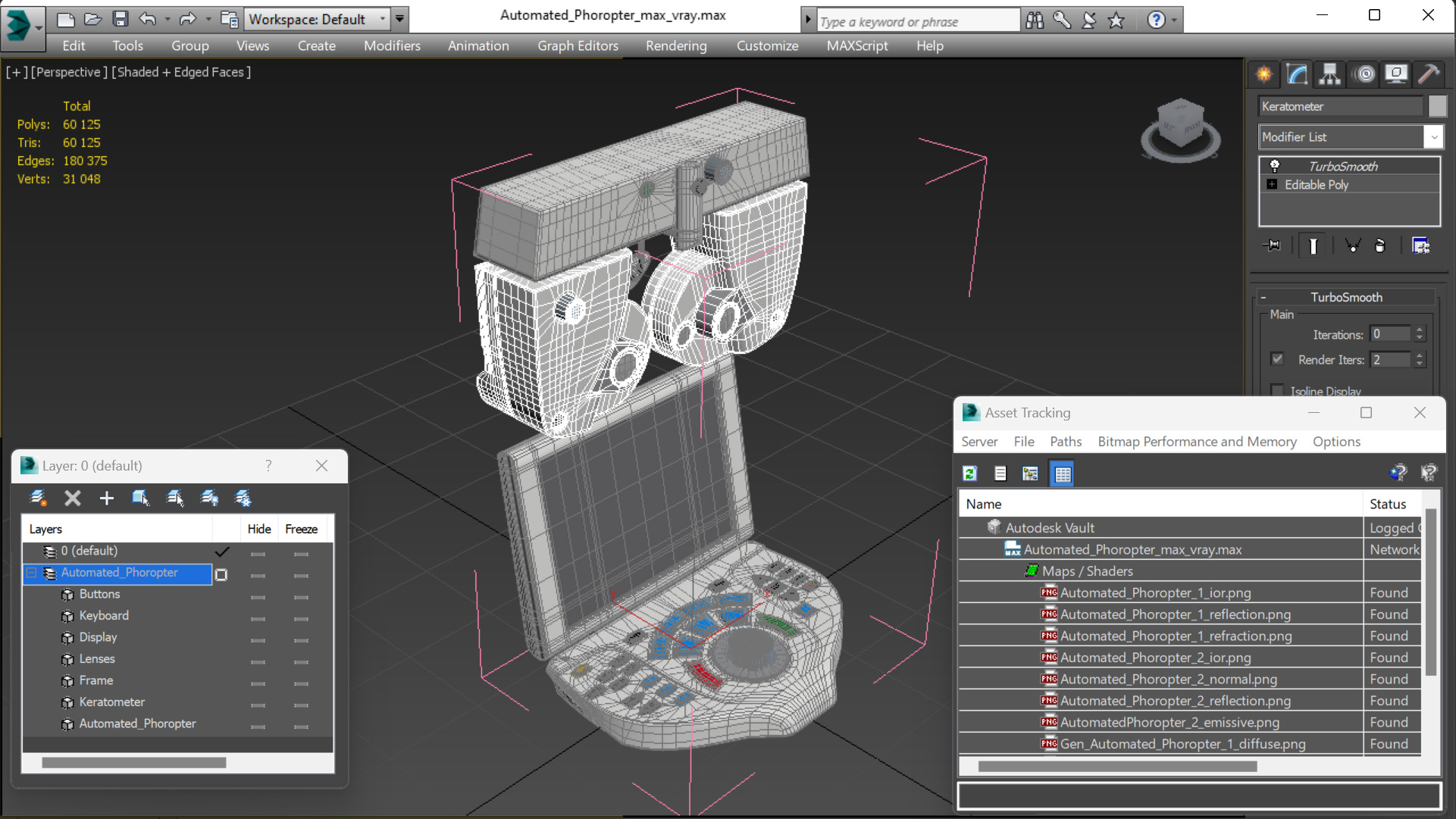Open the Modifier List dropdown
This screenshot has width=1456, height=819.
point(1433,137)
